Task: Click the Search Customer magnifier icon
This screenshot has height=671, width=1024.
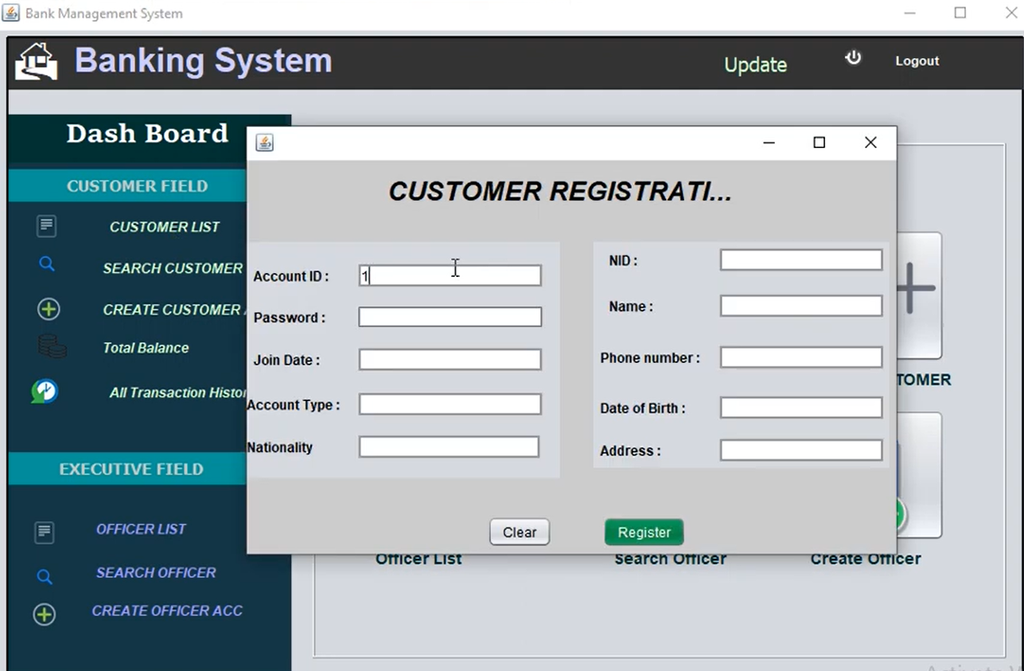Action: [46, 264]
